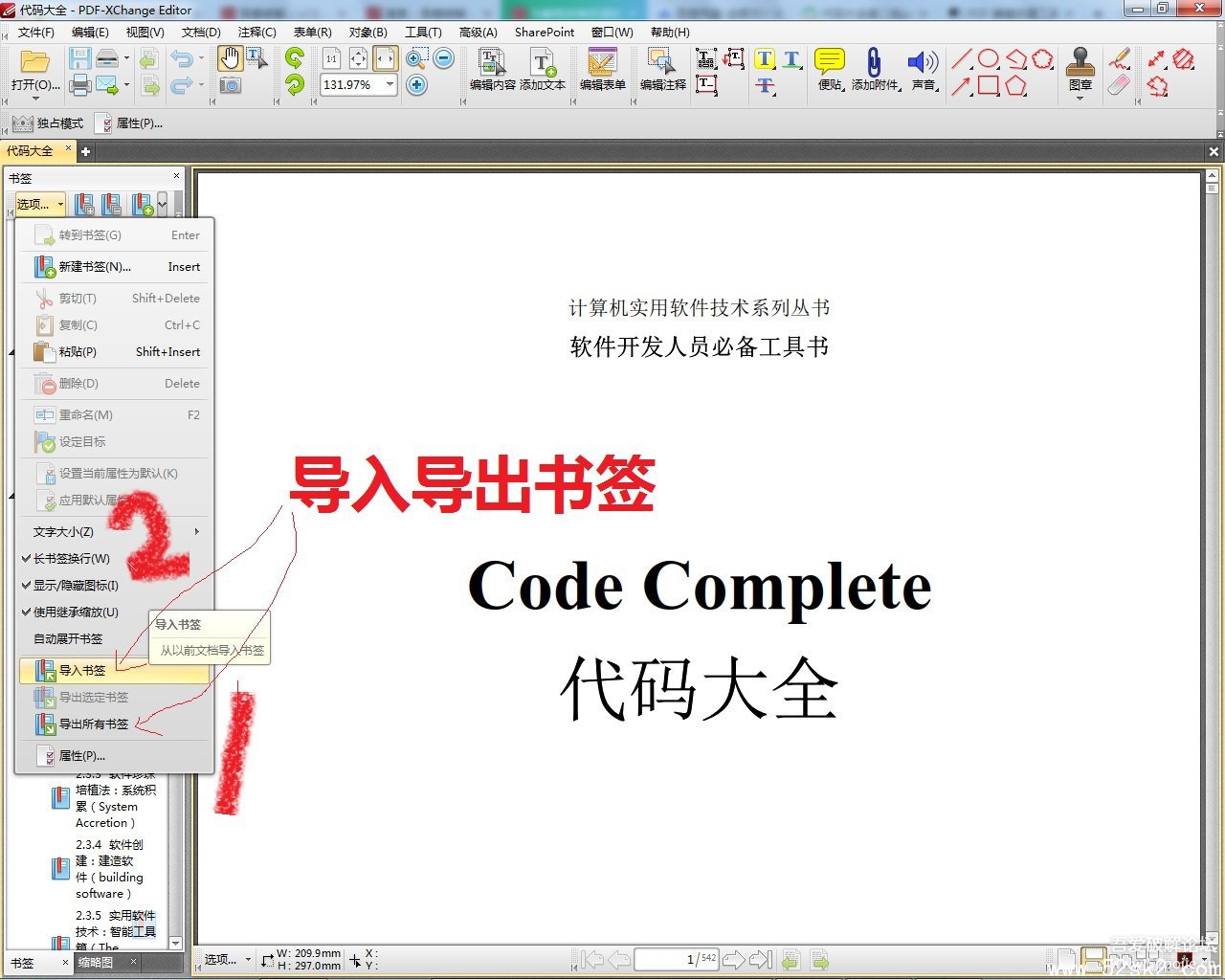Viewport: 1225px width, 980px height.
Task: Click the Fit Page icon
Action: coord(359,59)
